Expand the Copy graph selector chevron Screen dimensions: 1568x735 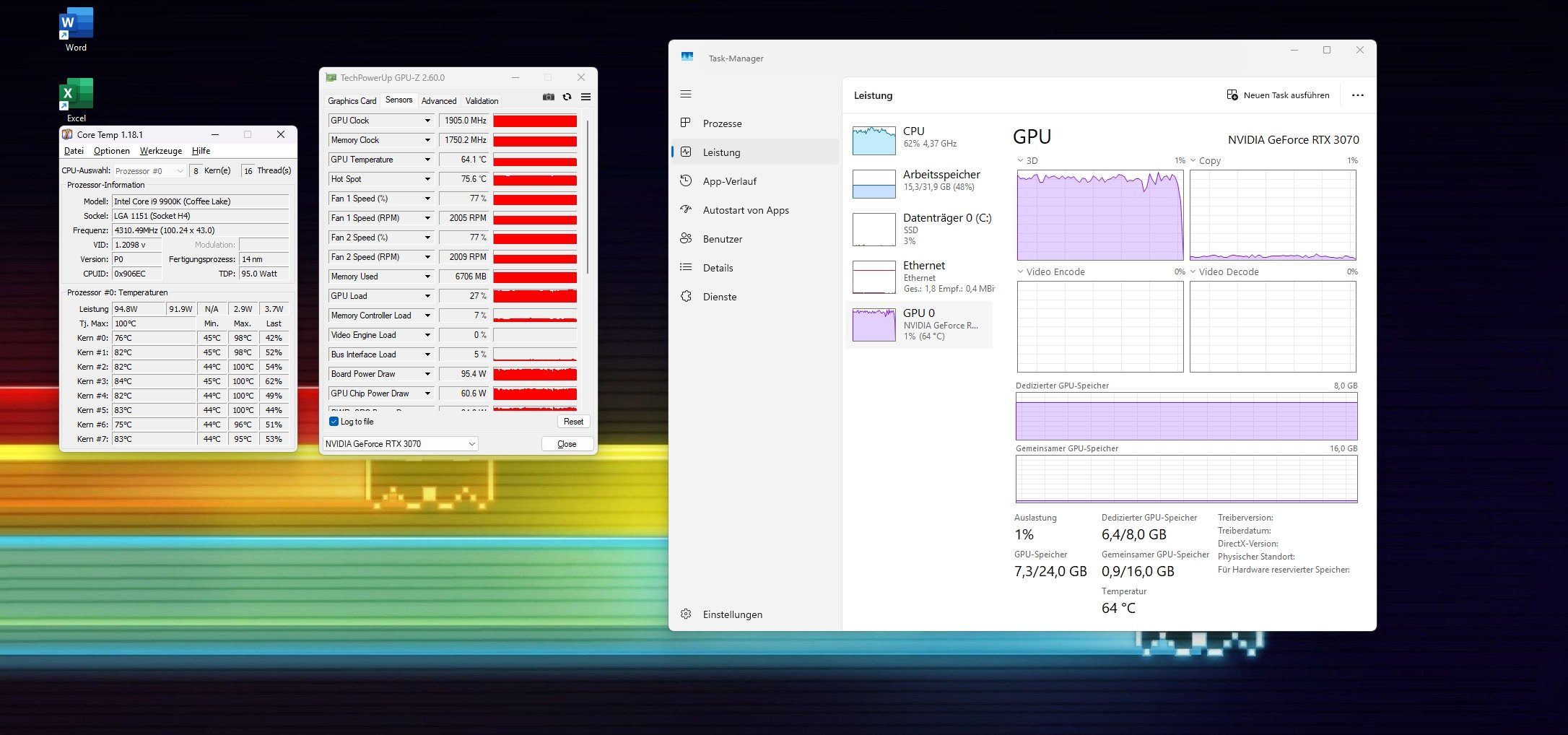1193,160
